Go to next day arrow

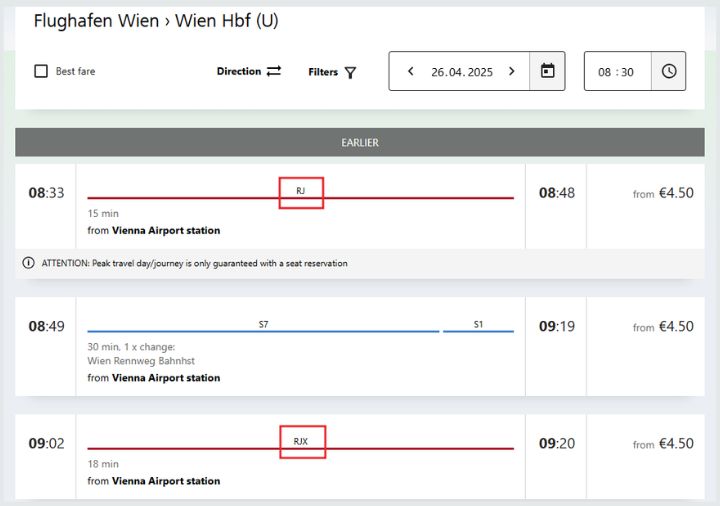tap(512, 71)
